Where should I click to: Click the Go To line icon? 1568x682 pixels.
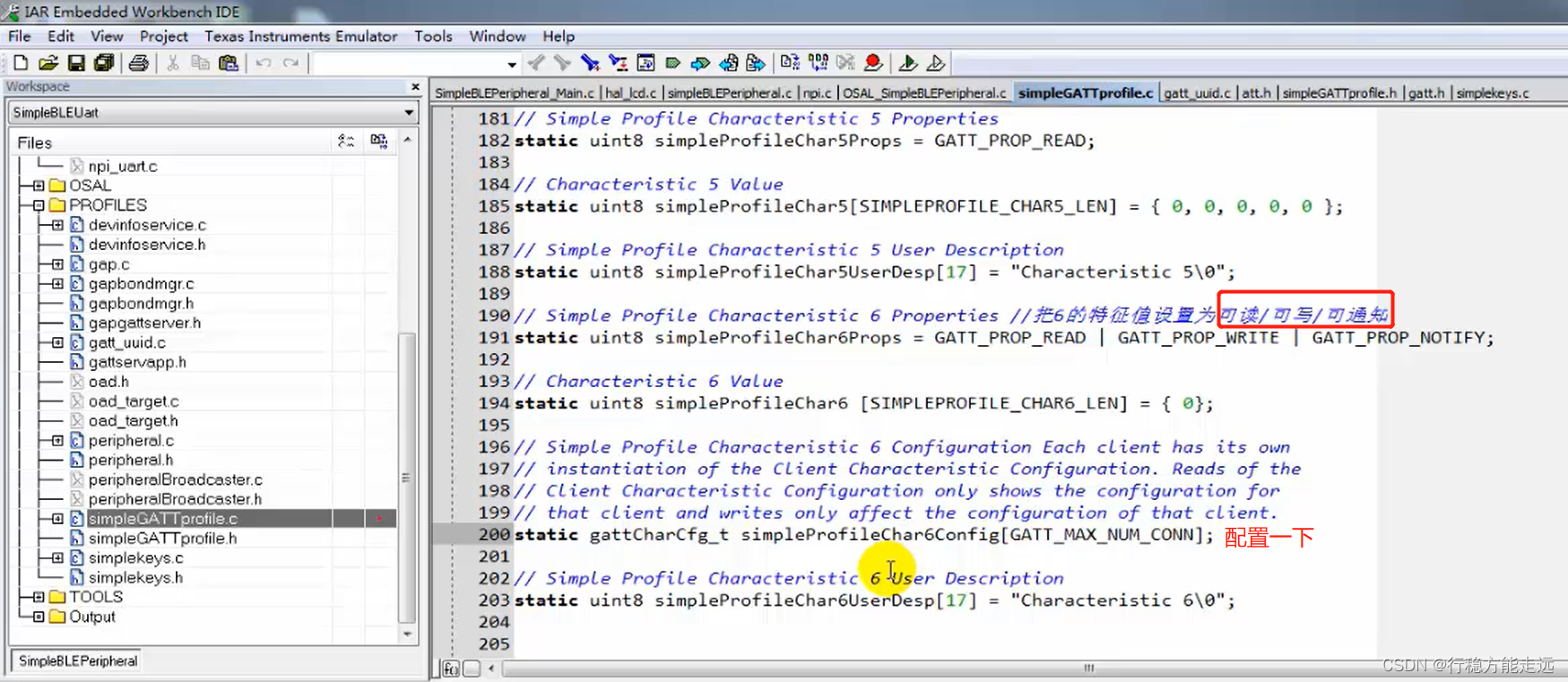pos(645,63)
